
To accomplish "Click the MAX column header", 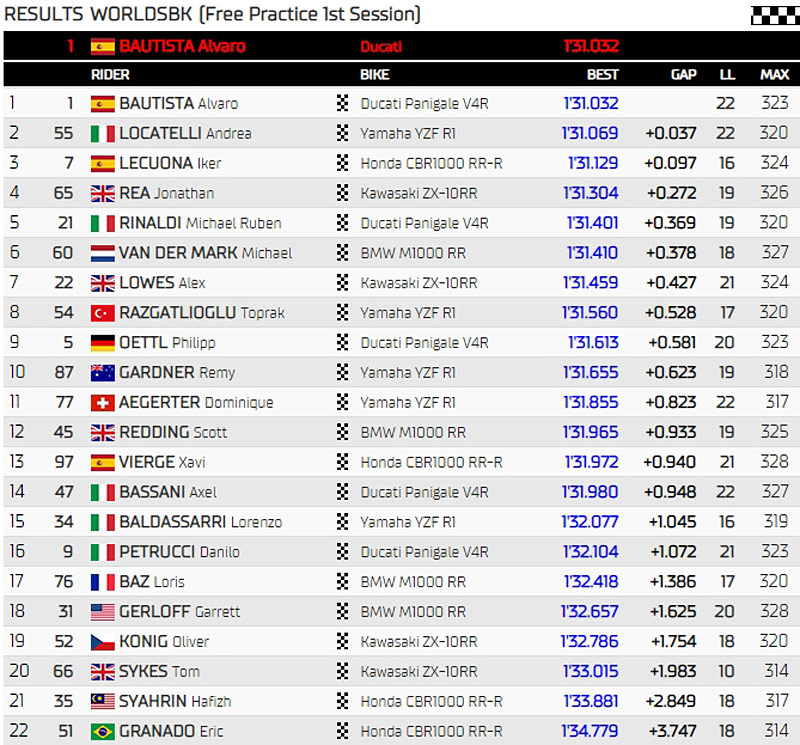I will [774, 75].
